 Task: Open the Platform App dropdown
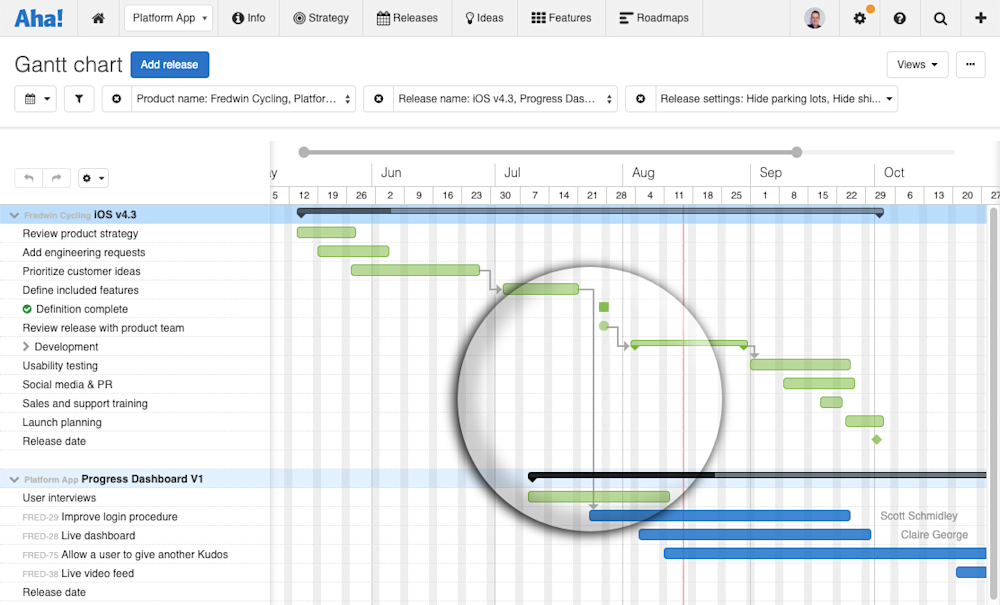coord(168,17)
